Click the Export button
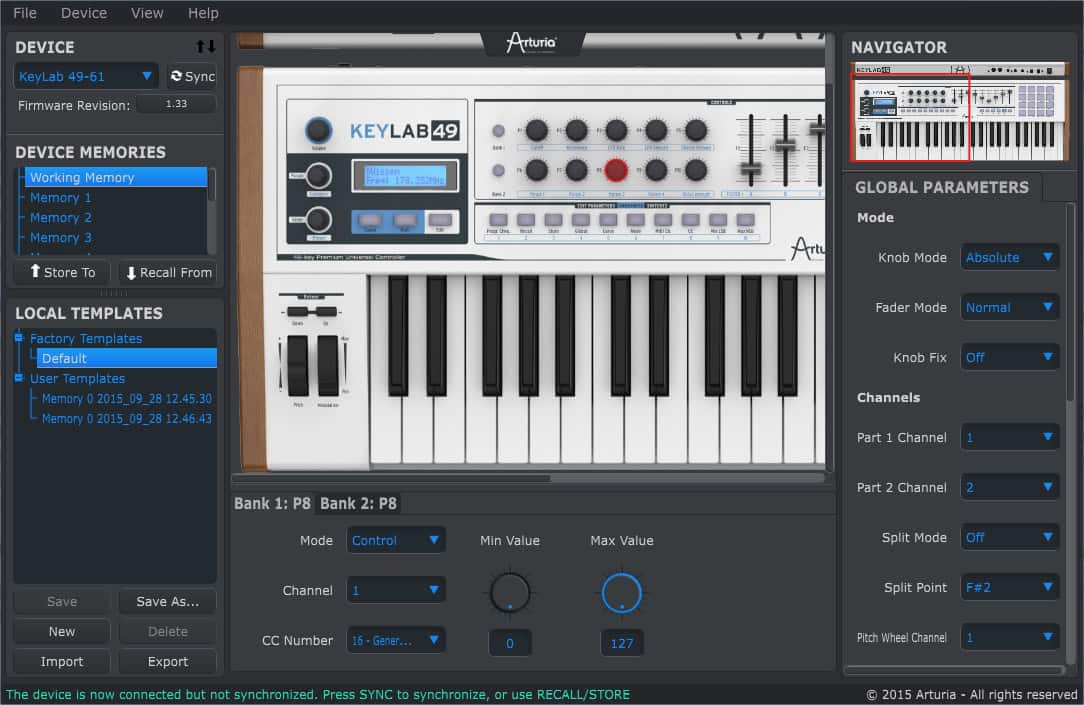 [x=167, y=661]
